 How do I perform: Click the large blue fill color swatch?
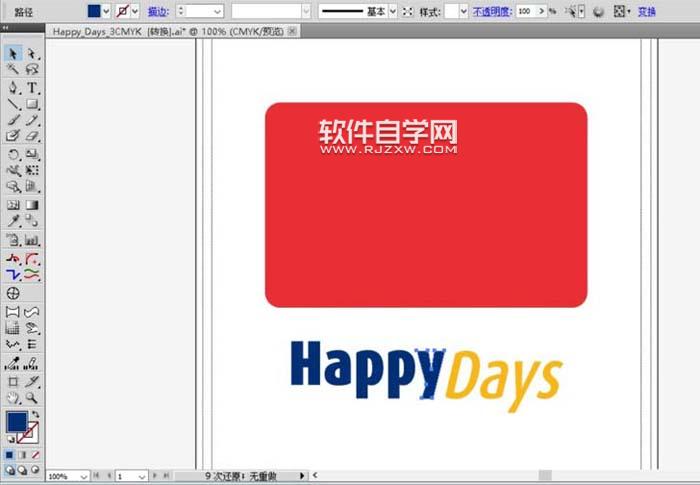tap(17, 423)
